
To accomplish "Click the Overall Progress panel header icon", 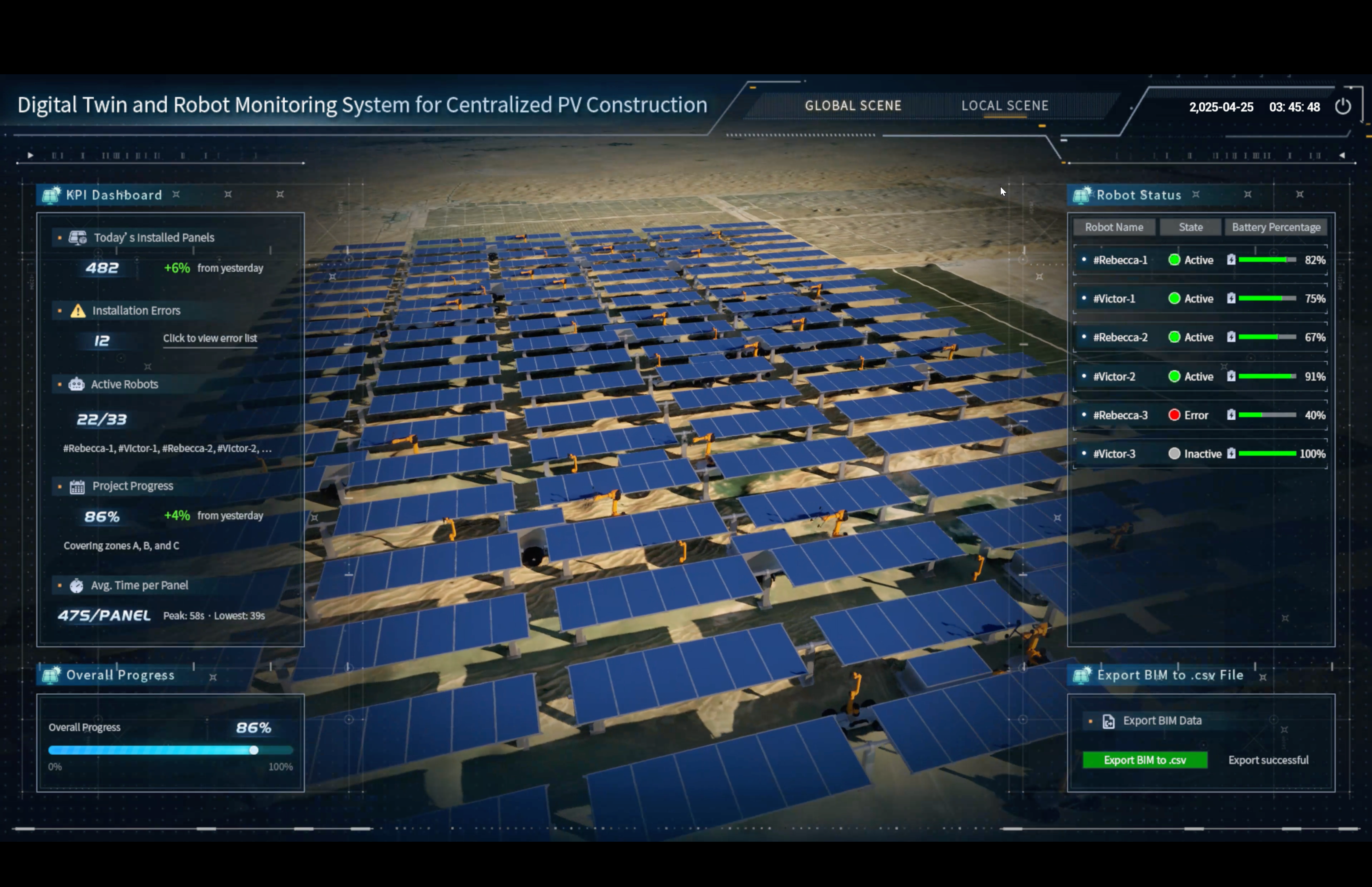I will [51, 675].
